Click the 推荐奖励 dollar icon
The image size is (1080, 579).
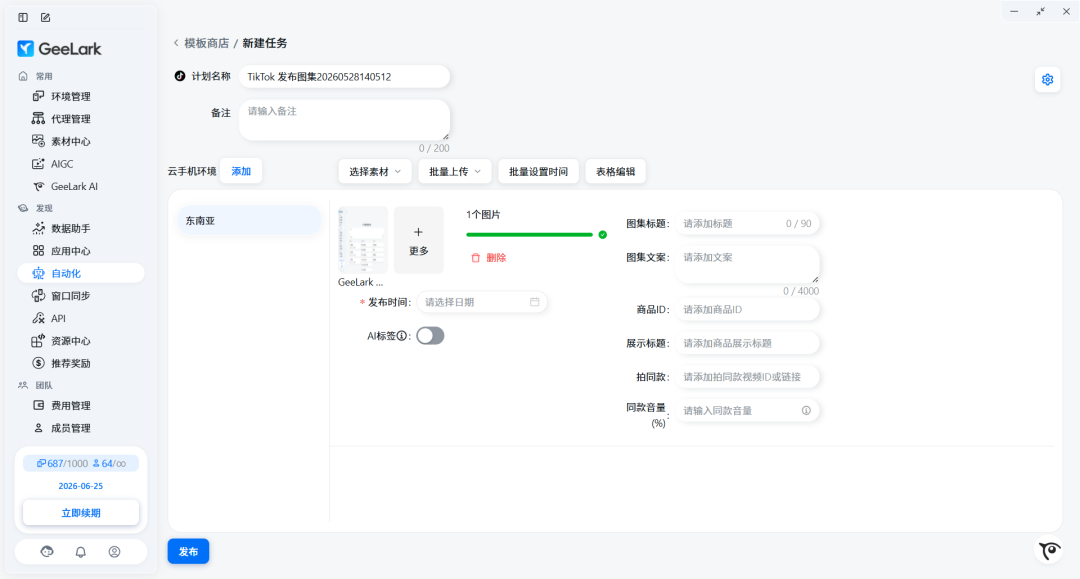(x=39, y=363)
